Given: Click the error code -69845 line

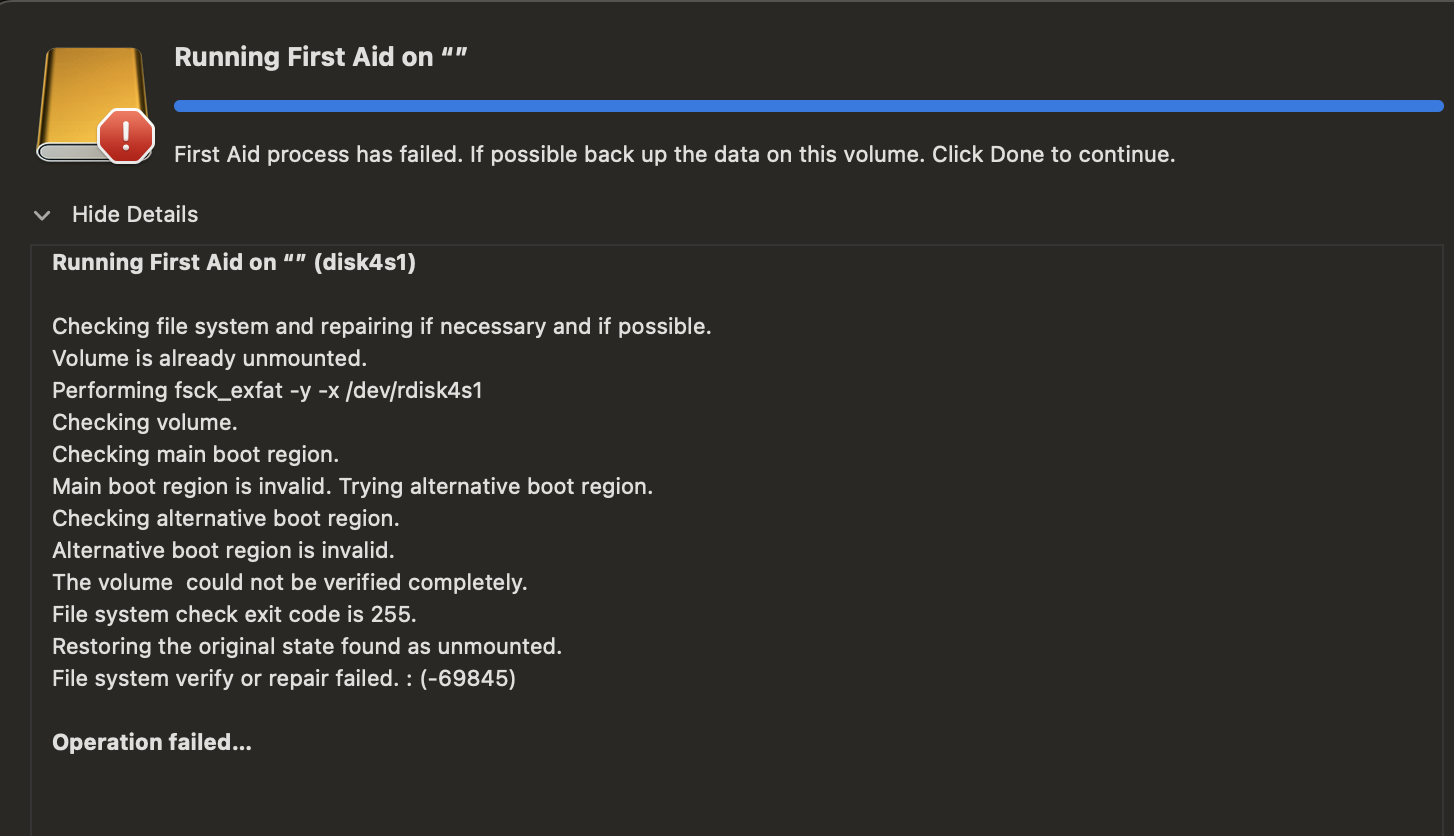Looking at the screenshot, I should [284, 678].
